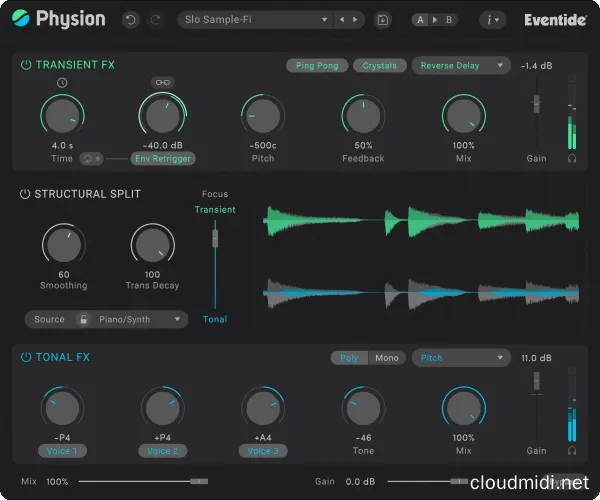Load the next preset arrow

point(355,20)
